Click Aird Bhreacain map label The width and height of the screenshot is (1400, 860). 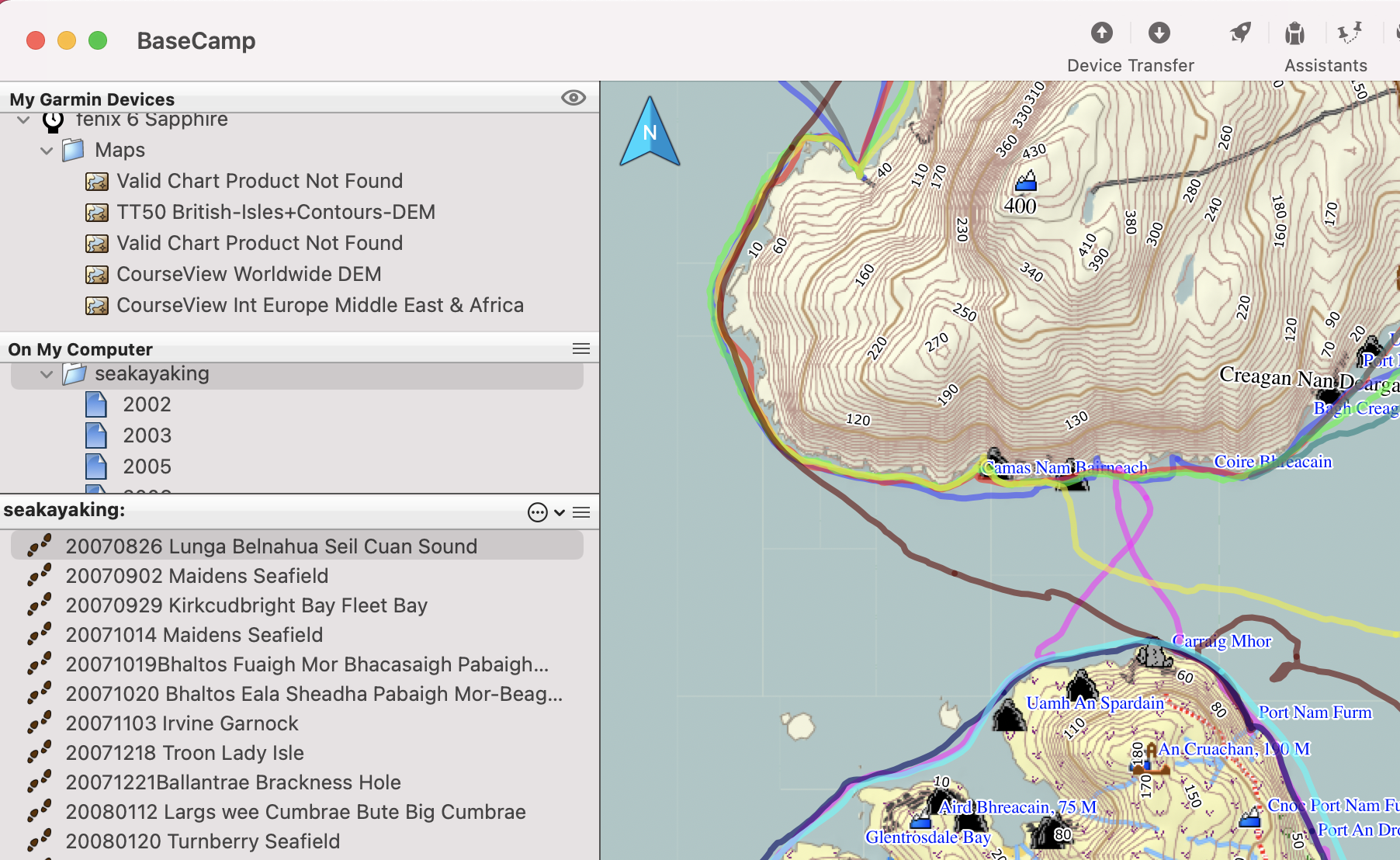1017,807
